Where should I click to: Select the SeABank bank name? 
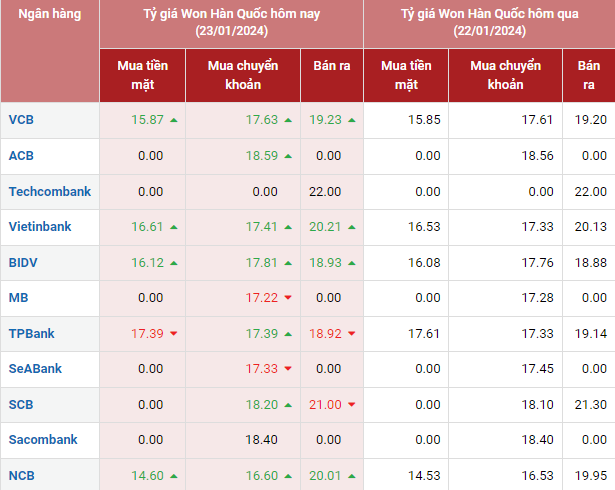pyautogui.click(x=35, y=369)
